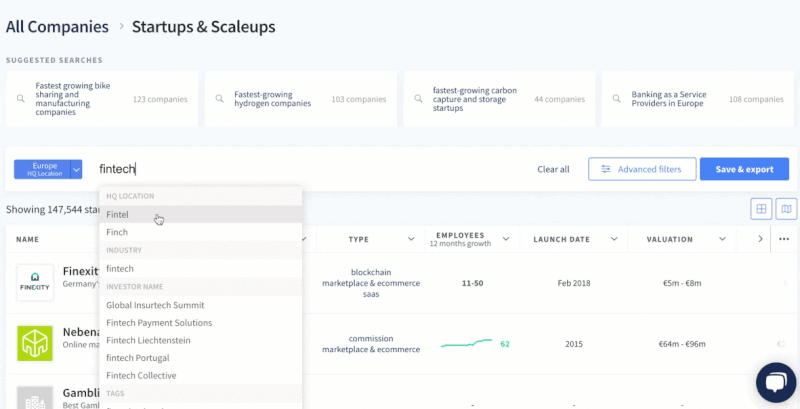Click the Nebenan valuation €64m - €96m
This screenshot has height=409, width=800.
coord(682,344)
